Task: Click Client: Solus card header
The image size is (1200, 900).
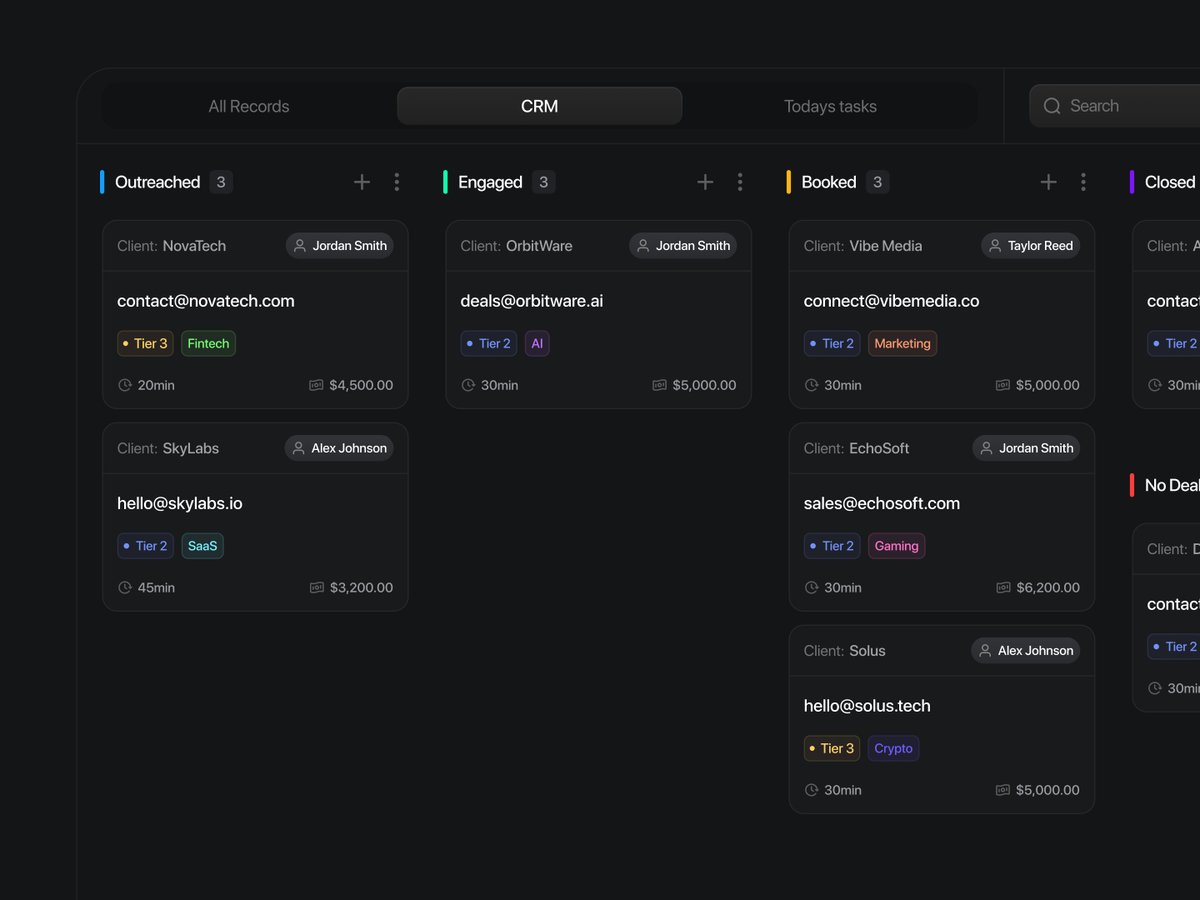Action: click(x=844, y=650)
